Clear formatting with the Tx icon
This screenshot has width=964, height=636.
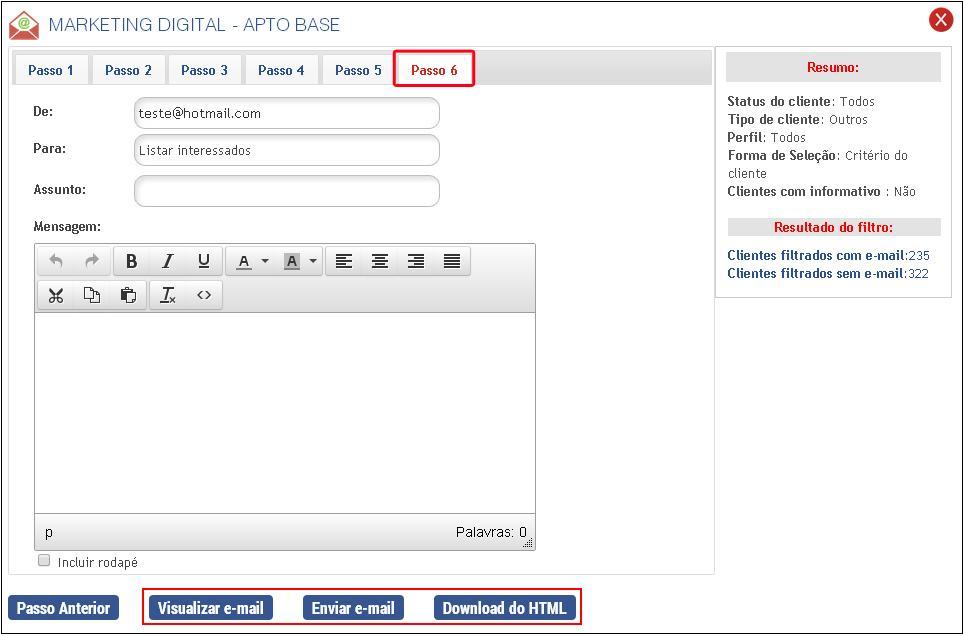coord(168,295)
